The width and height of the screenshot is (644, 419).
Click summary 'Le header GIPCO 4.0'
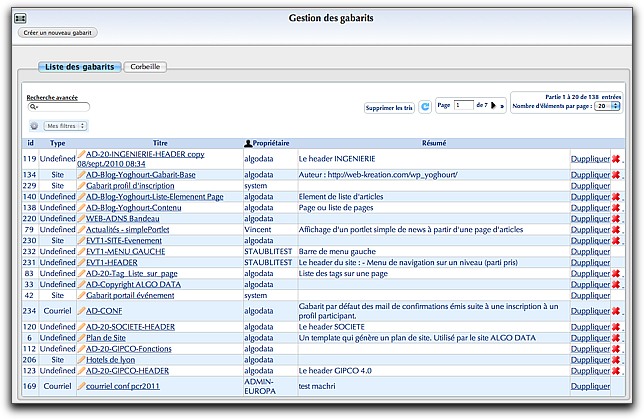tap(335, 371)
